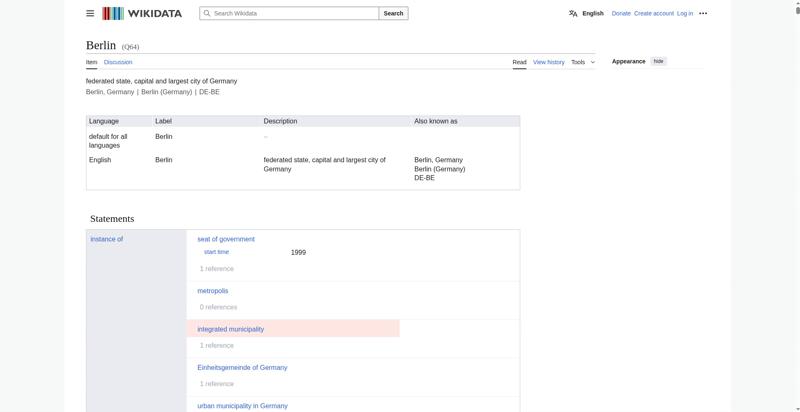The width and height of the screenshot is (800, 412).
Task: Open the View history tab
Action: point(548,62)
